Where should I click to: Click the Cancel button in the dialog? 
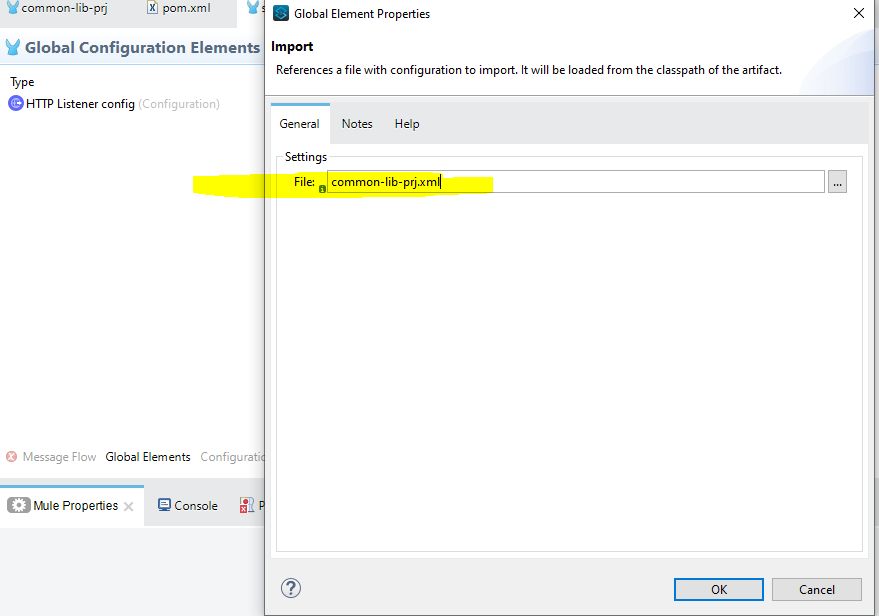[816, 589]
